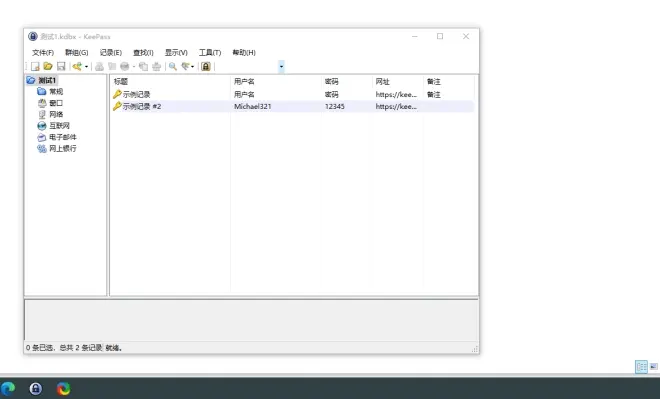Click the copy URL toolbar icon
The image size is (660, 399).
coord(144,66)
